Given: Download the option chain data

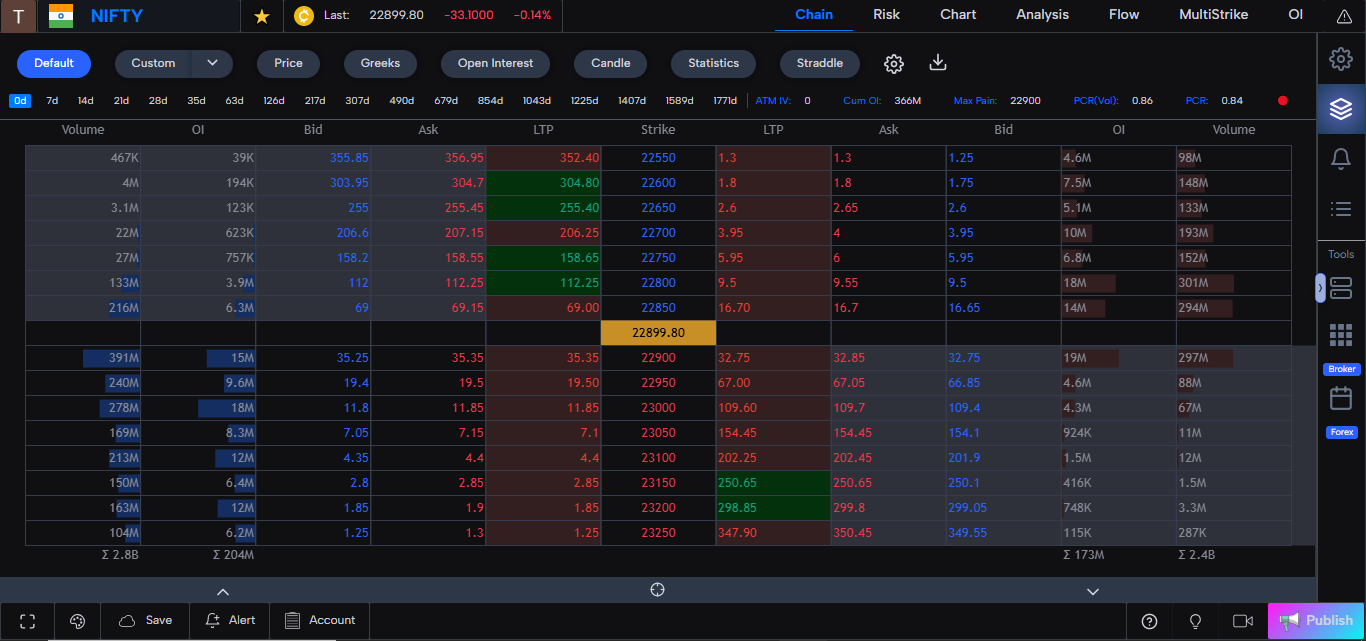Looking at the screenshot, I should pos(937,63).
